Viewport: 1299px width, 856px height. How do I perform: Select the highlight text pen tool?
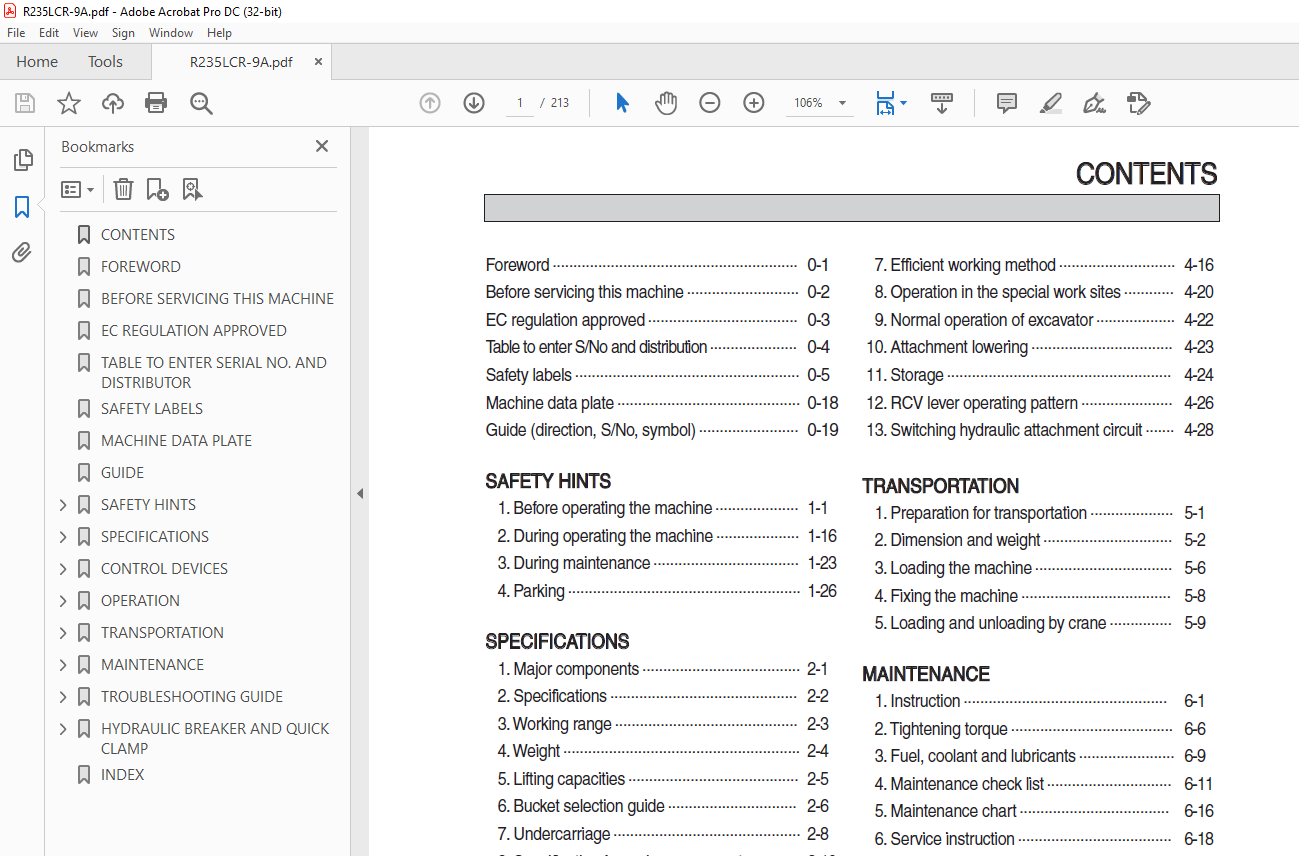point(1051,103)
